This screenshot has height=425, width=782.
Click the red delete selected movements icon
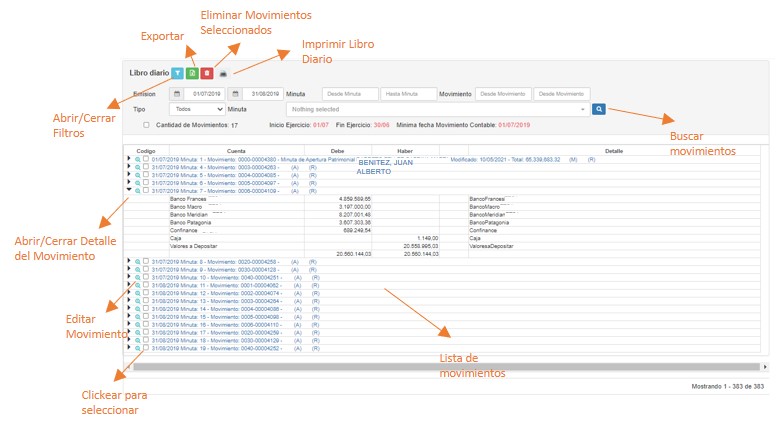point(207,73)
